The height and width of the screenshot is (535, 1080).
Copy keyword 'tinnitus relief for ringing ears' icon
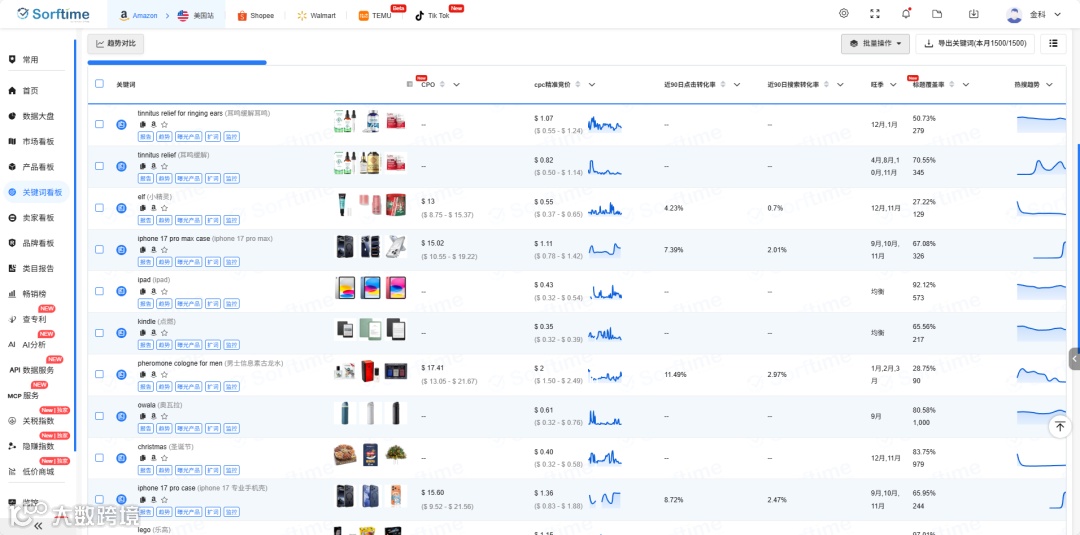pos(143,125)
